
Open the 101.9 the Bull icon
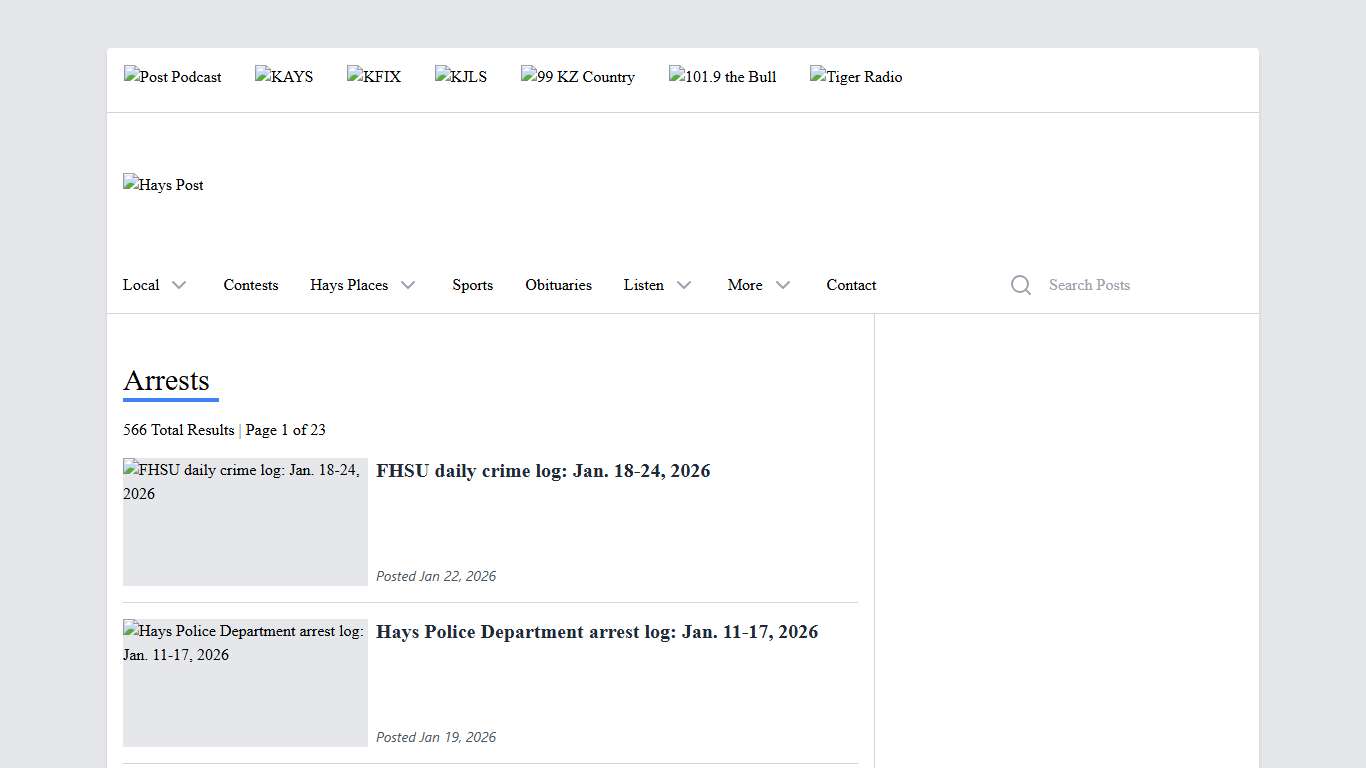[723, 77]
